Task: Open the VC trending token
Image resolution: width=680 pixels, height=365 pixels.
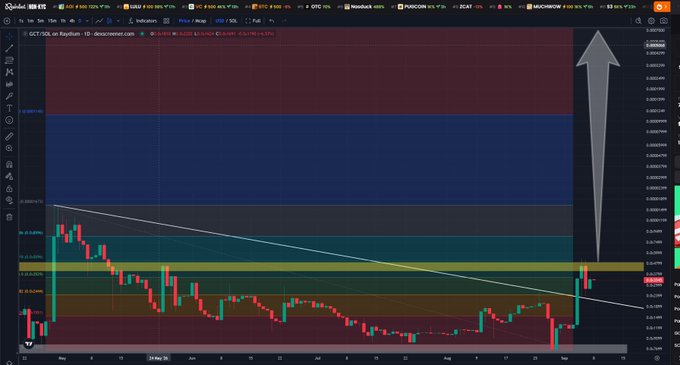Action: tap(211, 7)
